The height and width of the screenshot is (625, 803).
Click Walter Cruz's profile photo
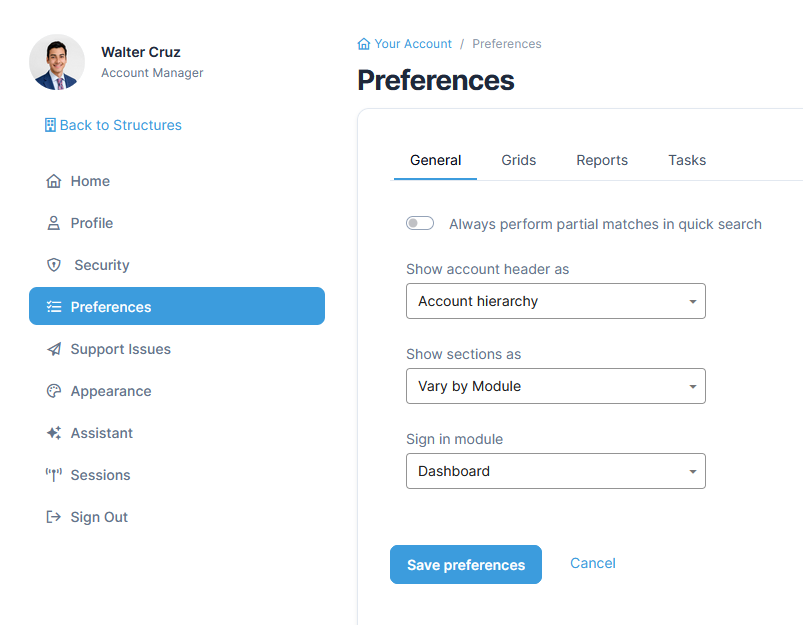tap(57, 62)
